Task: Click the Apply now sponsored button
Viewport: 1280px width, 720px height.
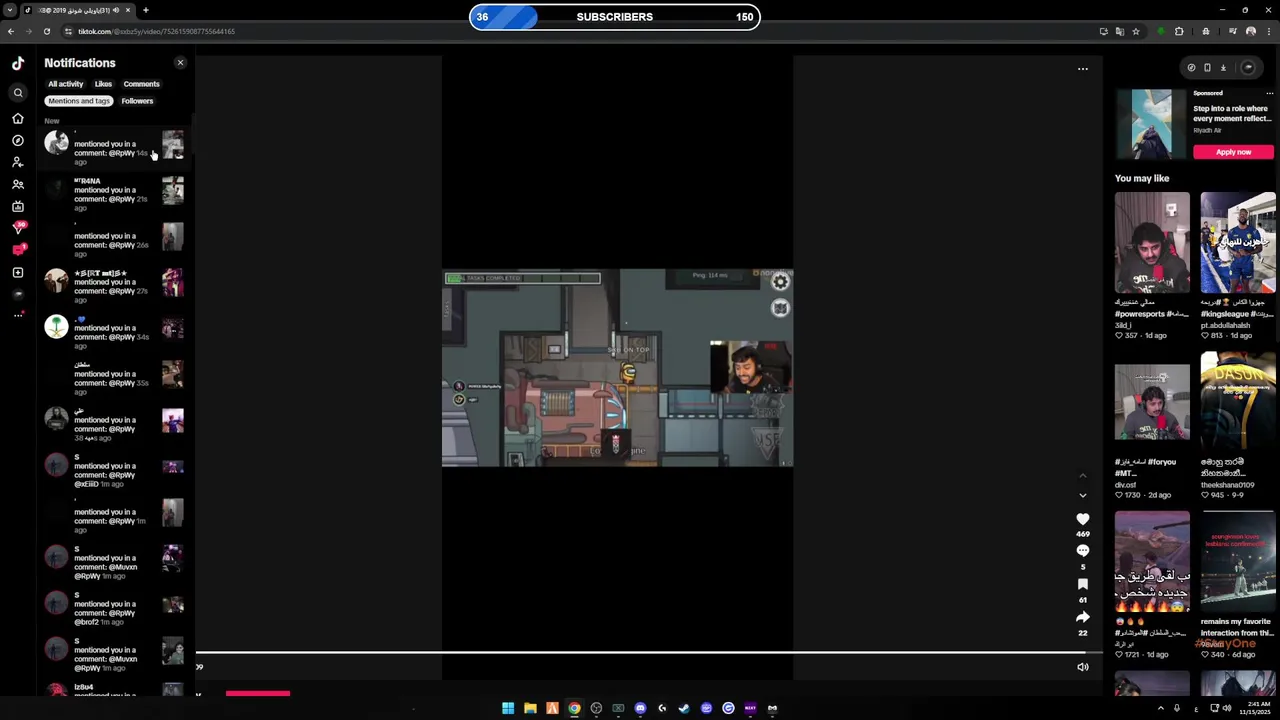Action: pyautogui.click(x=1233, y=152)
